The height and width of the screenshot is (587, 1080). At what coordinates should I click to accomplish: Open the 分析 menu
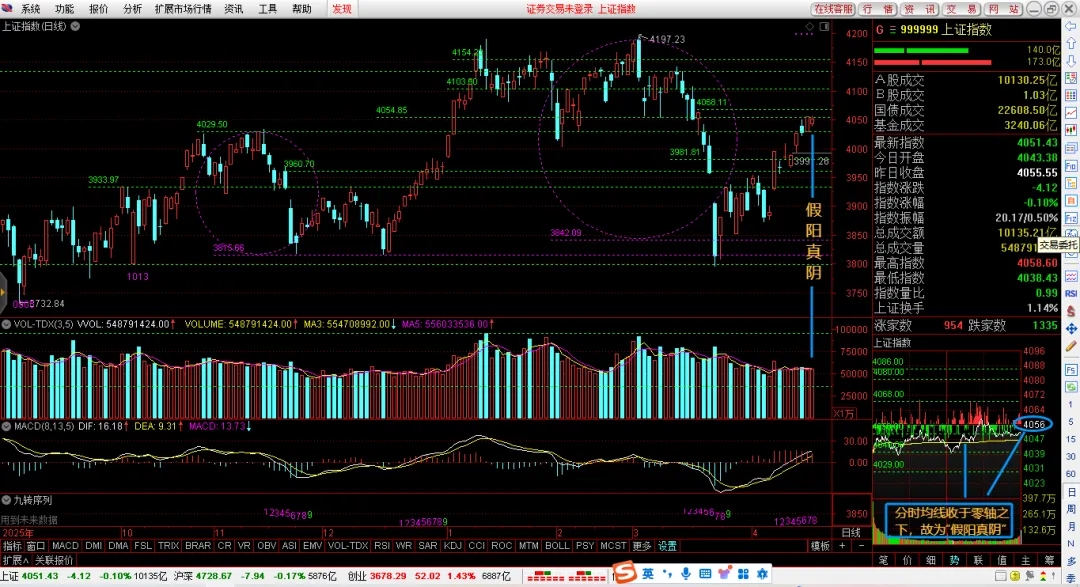pyautogui.click(x=132, y=9)
